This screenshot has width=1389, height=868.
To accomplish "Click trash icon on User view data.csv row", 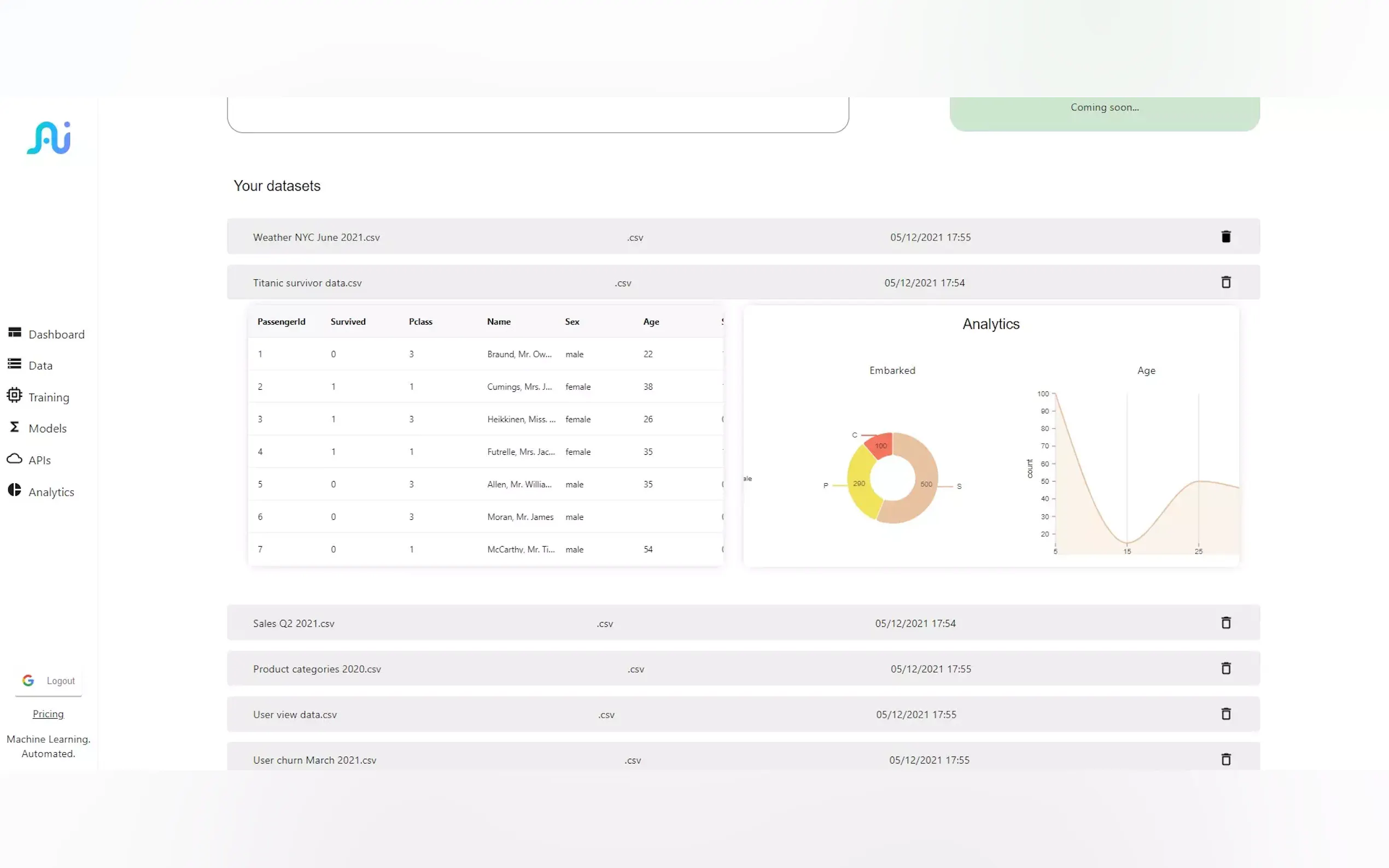I will click(x=1225, y=713).
